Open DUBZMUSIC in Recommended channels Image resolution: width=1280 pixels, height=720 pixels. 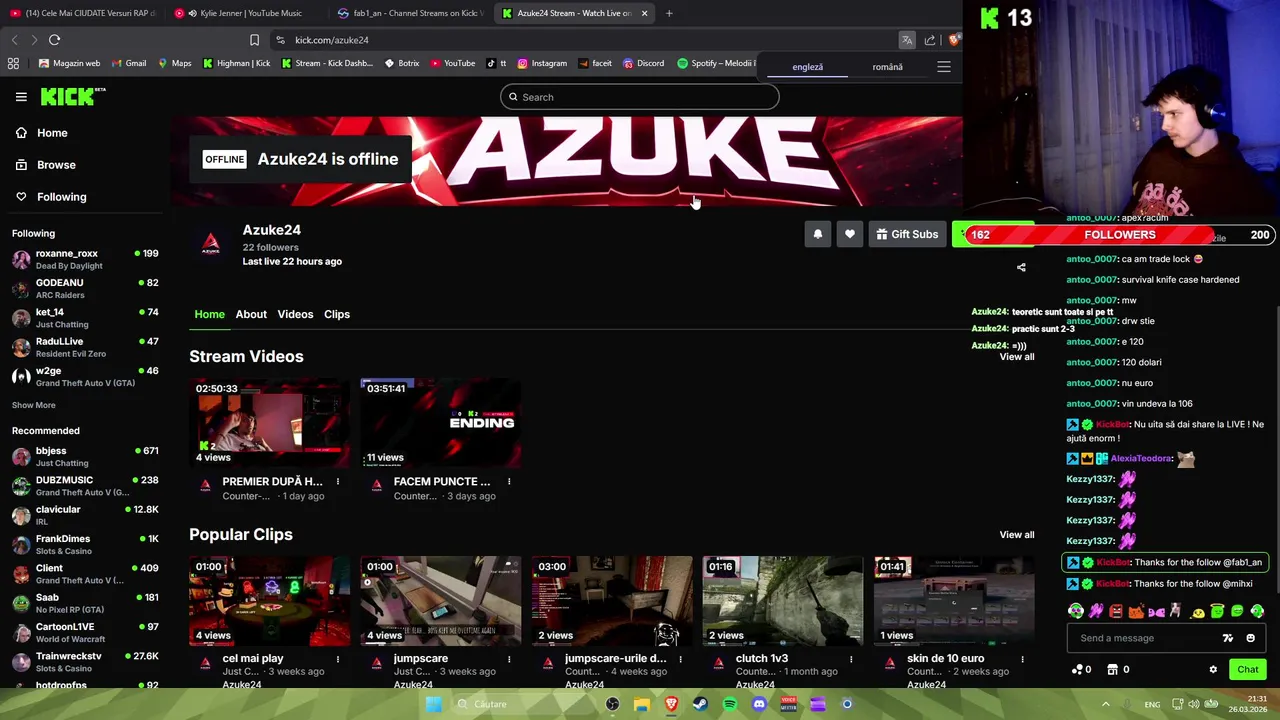85,486
